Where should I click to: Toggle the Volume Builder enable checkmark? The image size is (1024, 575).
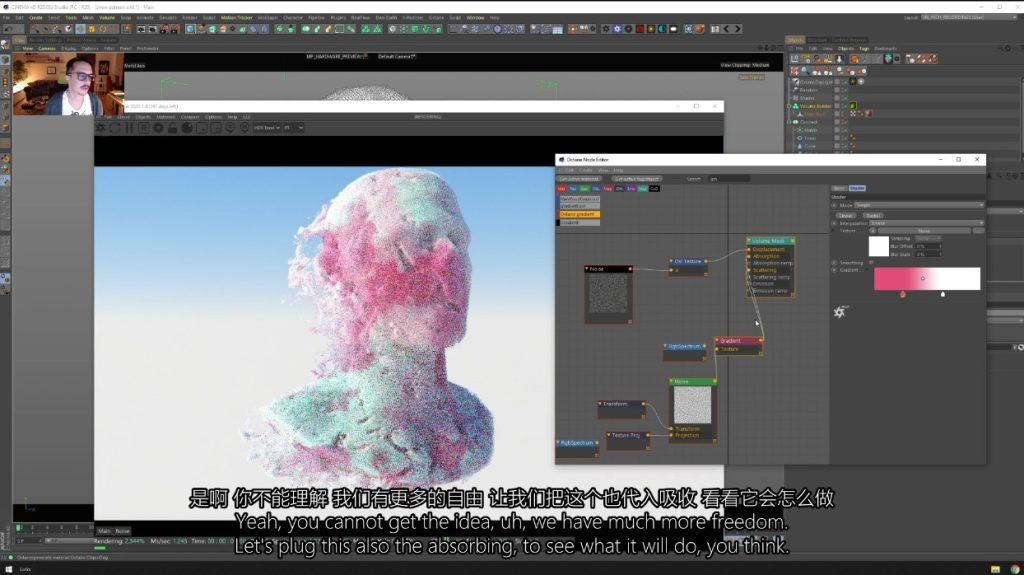(x=845, y=105)
